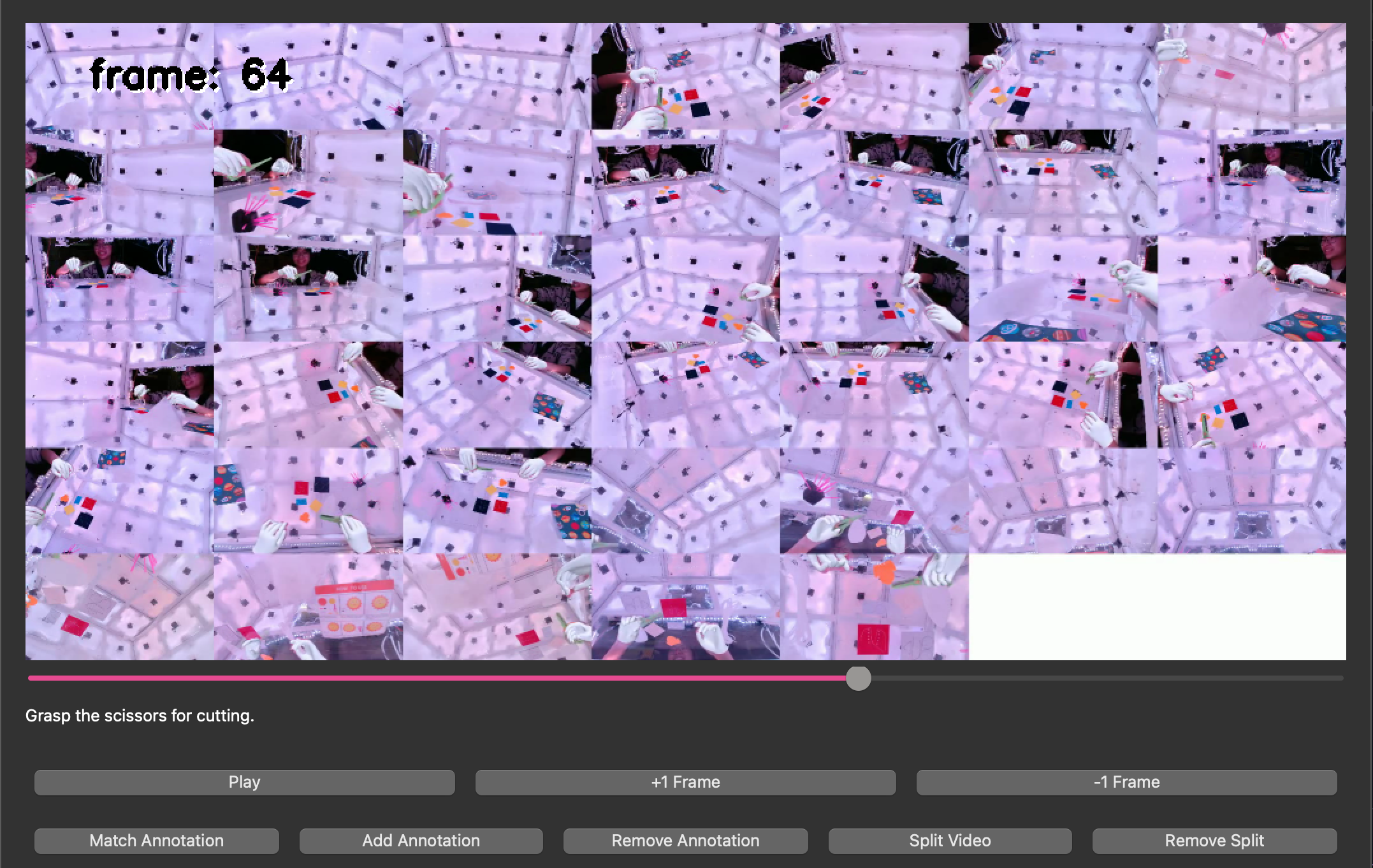The height and width of the screenshot is (868, 1373).
Task: Click the Remove Split button
Action: 1214,841
